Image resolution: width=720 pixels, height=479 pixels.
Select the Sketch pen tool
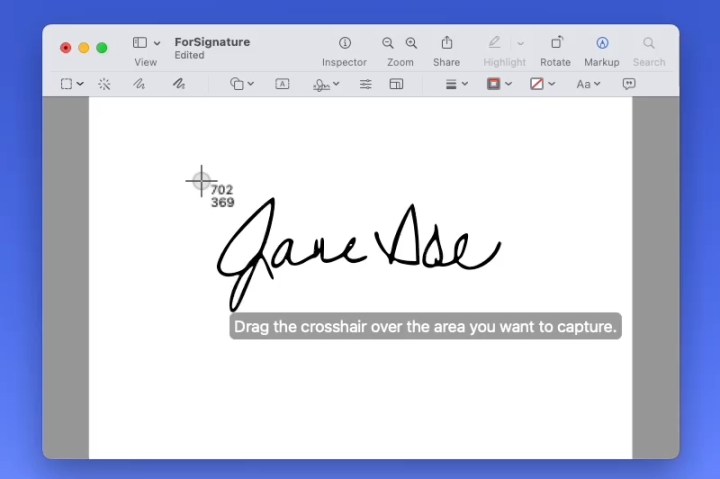139,84
